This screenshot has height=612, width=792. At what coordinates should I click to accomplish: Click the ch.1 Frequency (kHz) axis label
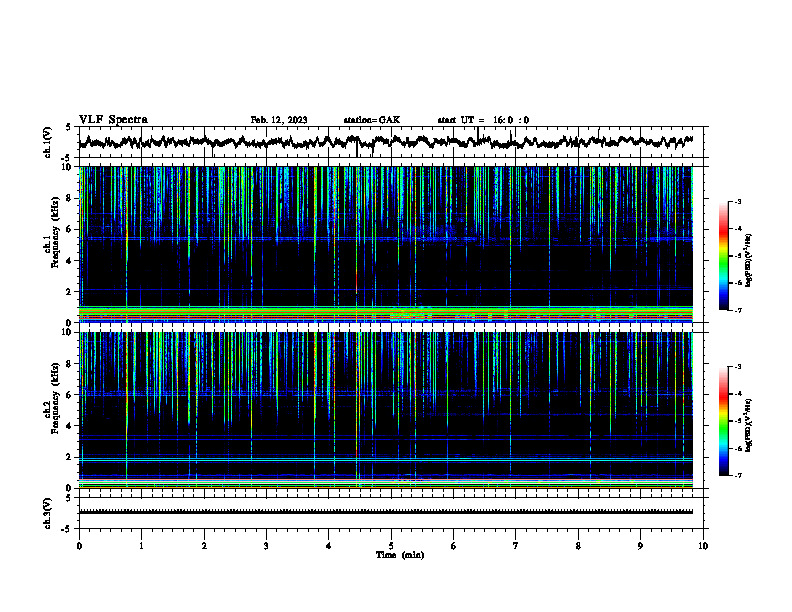coord(55,232)
